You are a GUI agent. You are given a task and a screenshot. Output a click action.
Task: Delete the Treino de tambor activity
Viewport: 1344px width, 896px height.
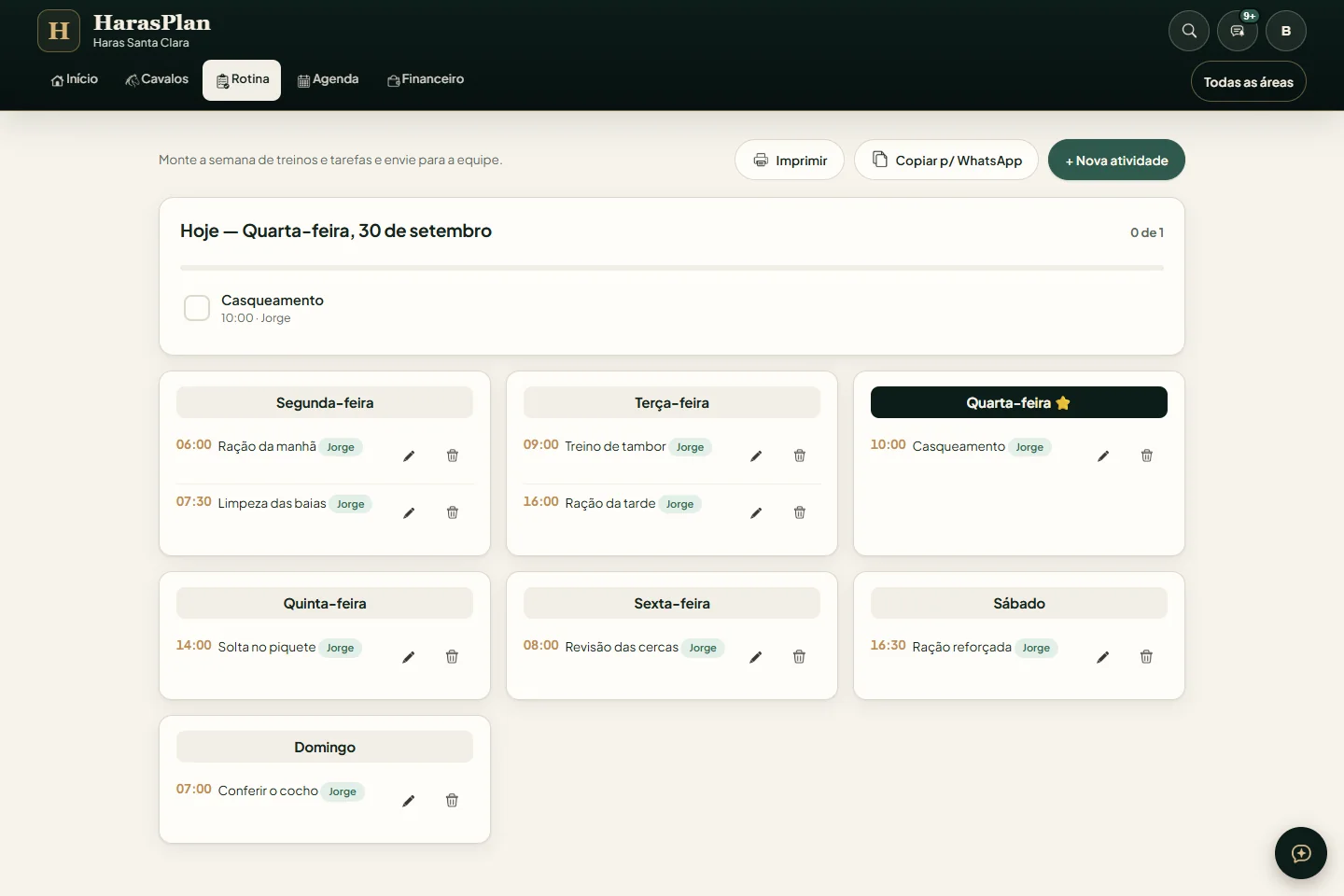(x=800, y=455)
